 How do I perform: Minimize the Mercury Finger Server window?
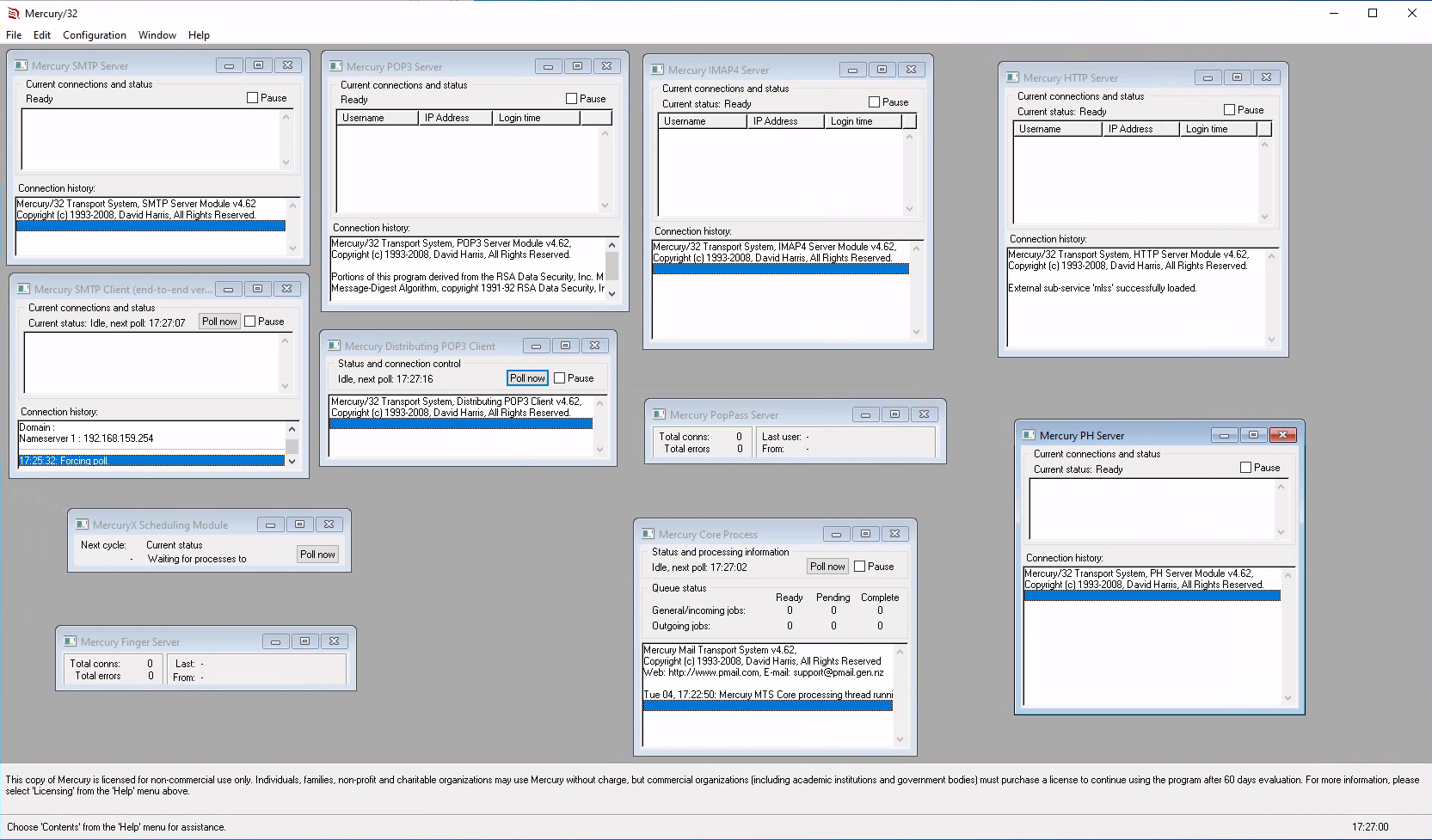(x=275, y=641)
